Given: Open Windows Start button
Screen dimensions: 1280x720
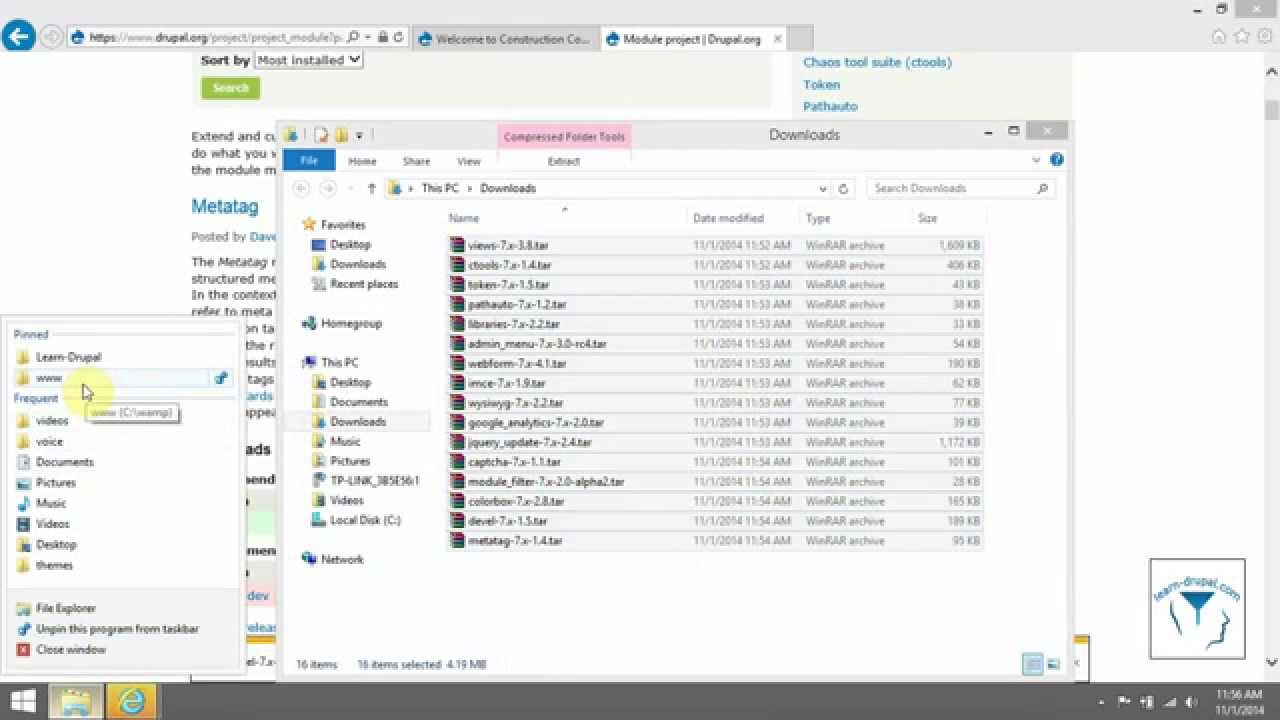Looking at the screenshot, I should coord(23,701).
